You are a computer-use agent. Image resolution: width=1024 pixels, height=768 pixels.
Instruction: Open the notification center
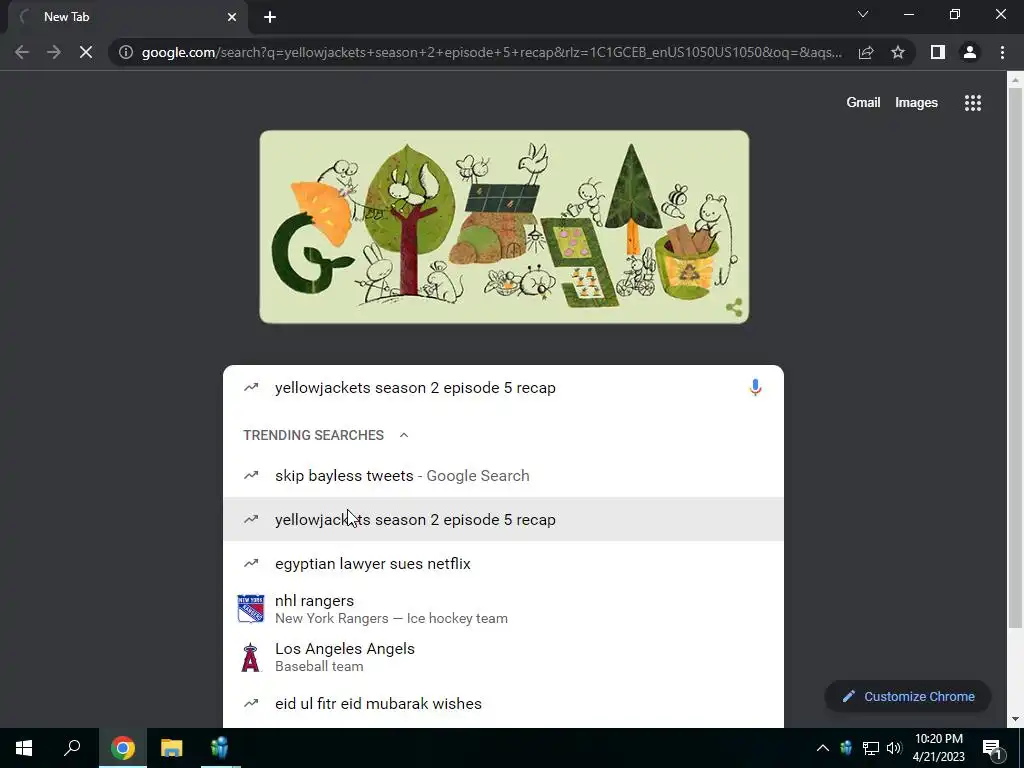(992, 748)
